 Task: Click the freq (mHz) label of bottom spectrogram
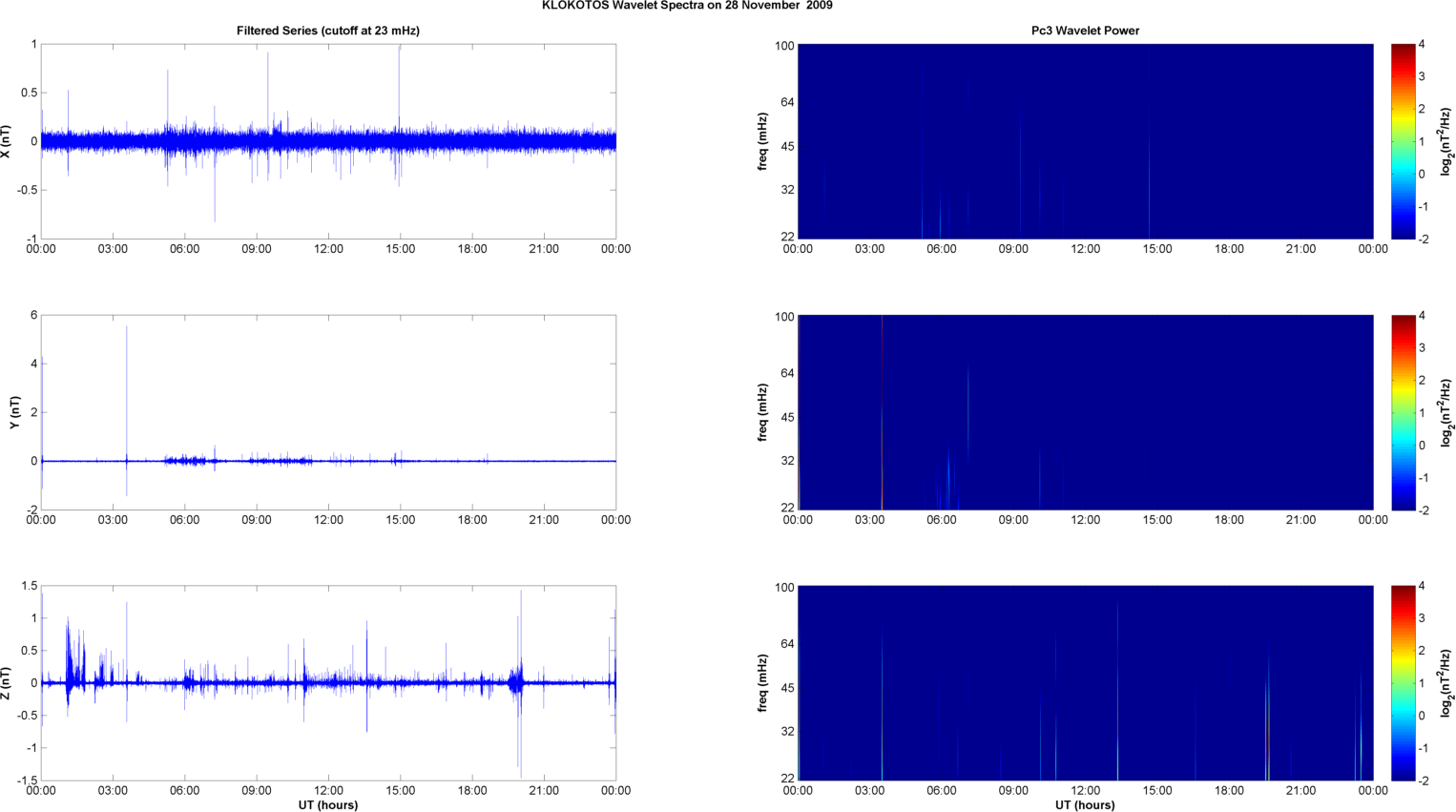pos(762,683)
